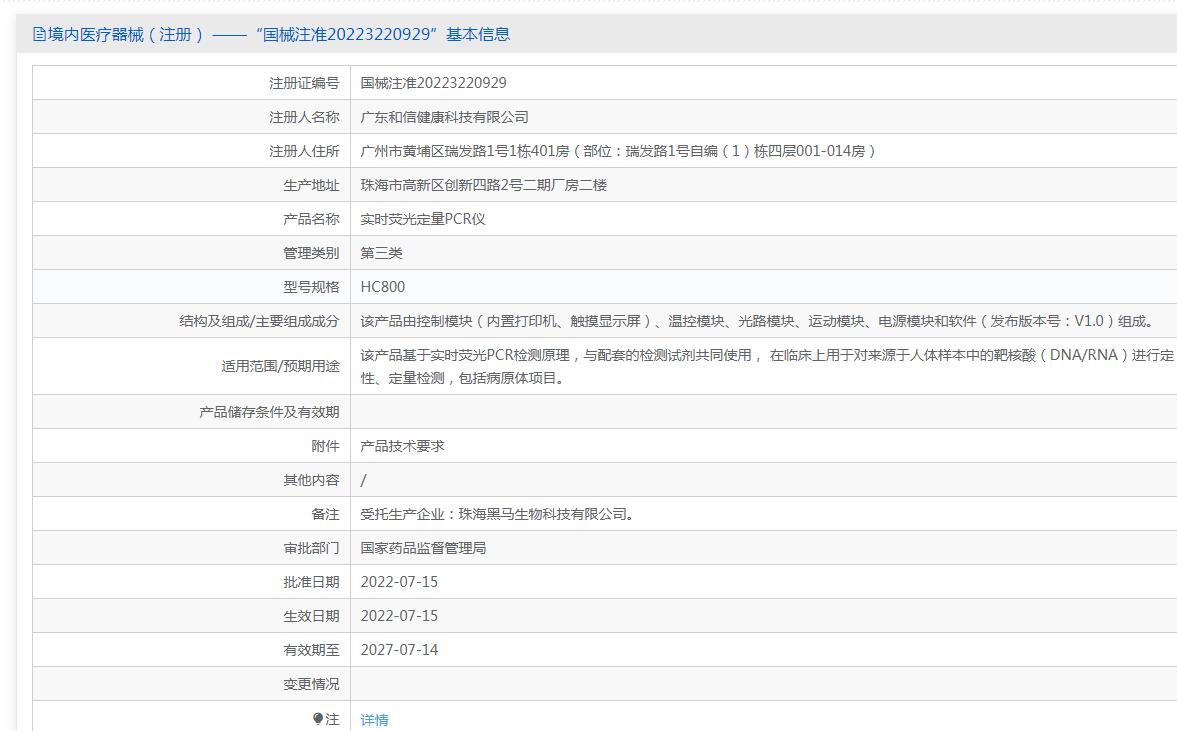Select the product name 实时荧光定量PCR仪
Screen dimensions: 1177x731
coord(423,219)
